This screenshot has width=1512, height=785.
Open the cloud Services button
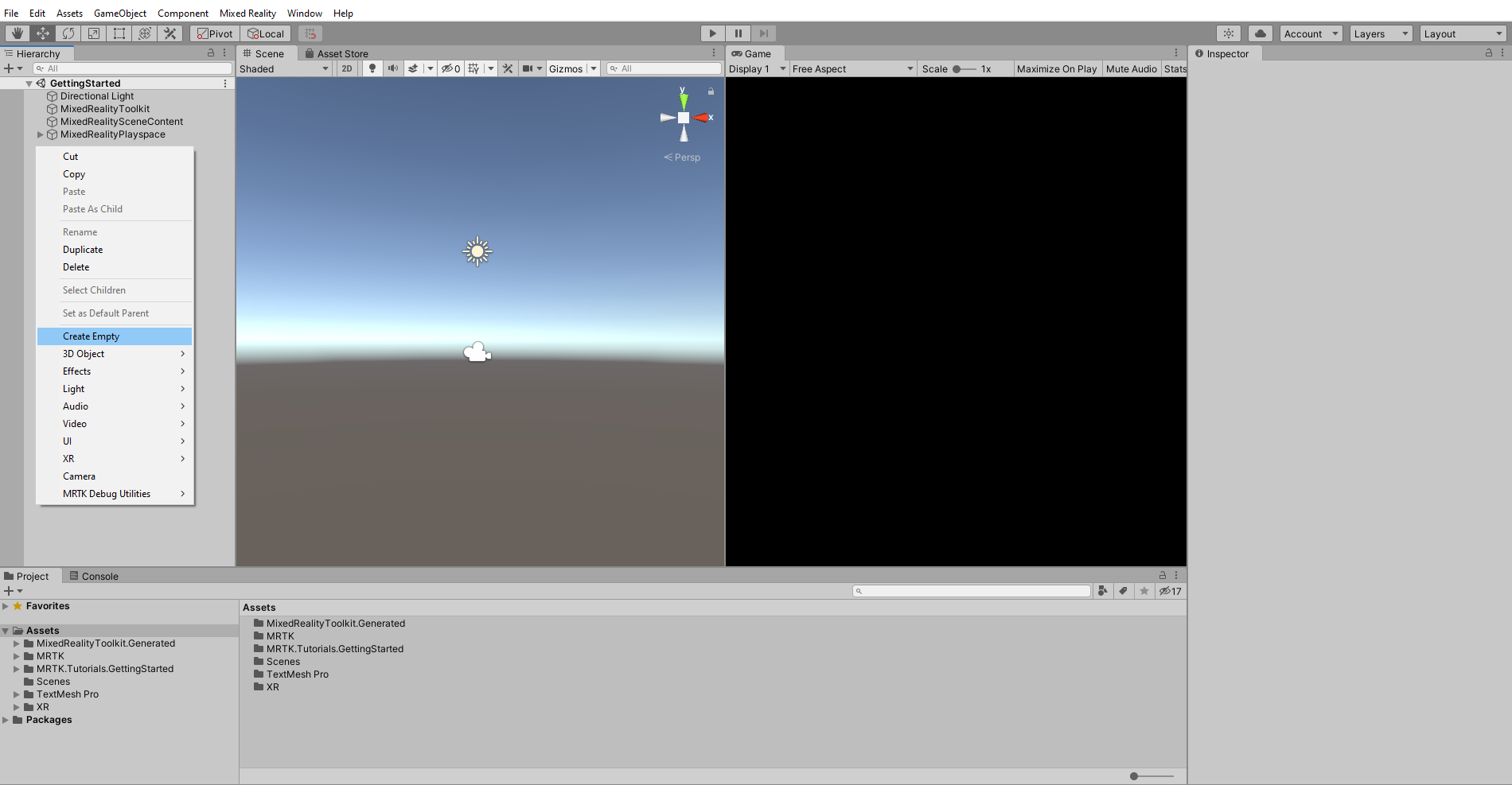click(x=1261, y=33)
